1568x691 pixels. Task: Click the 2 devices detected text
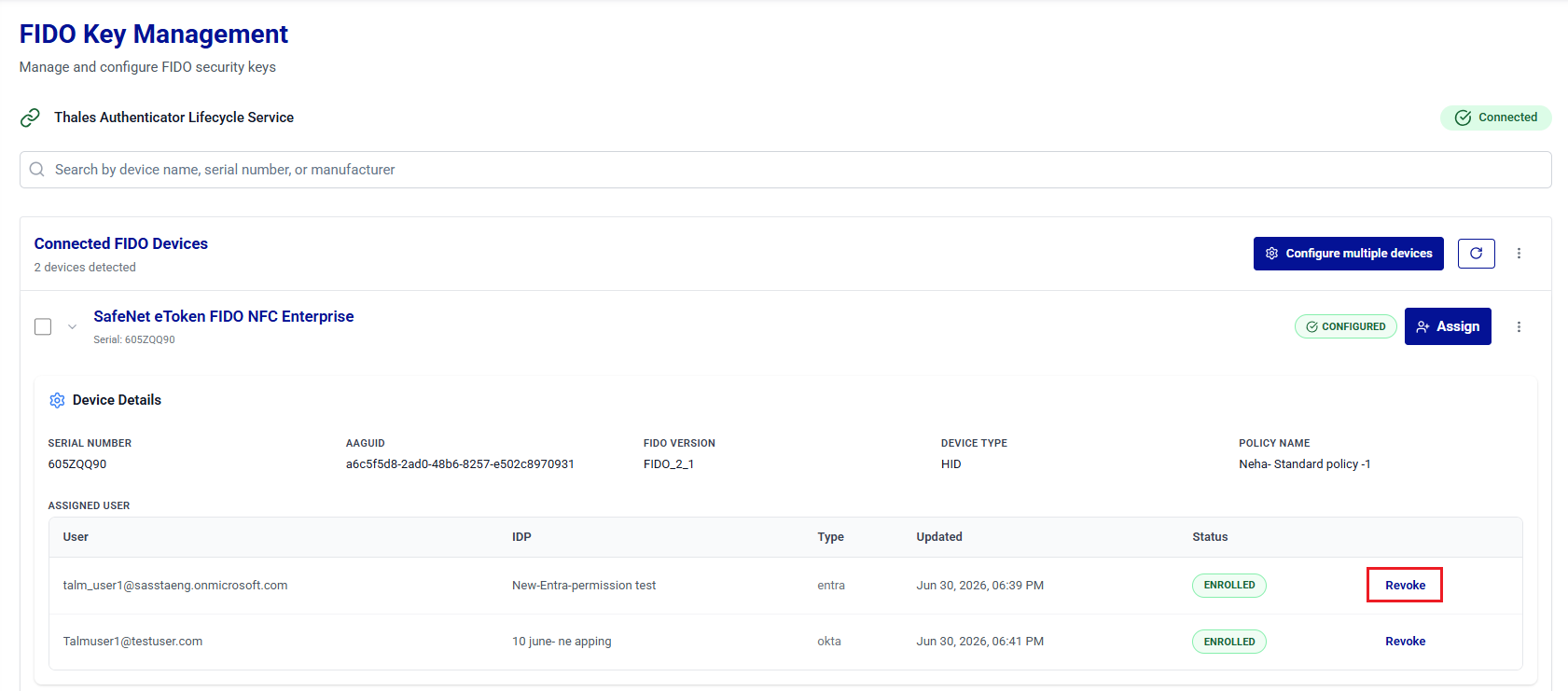point(85,268)
